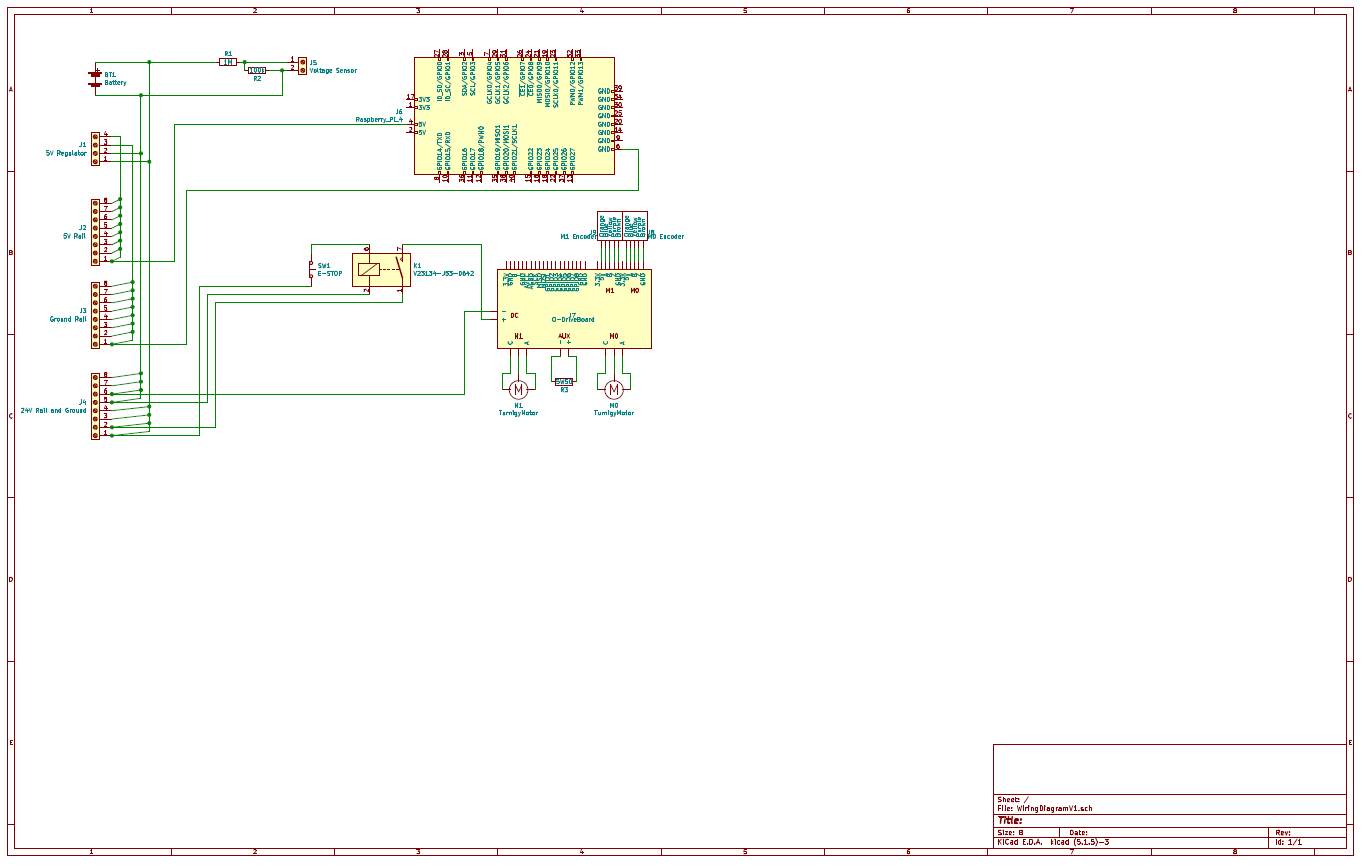Click the Title field in title block
1364x867 pixels.
(1010, 820)
